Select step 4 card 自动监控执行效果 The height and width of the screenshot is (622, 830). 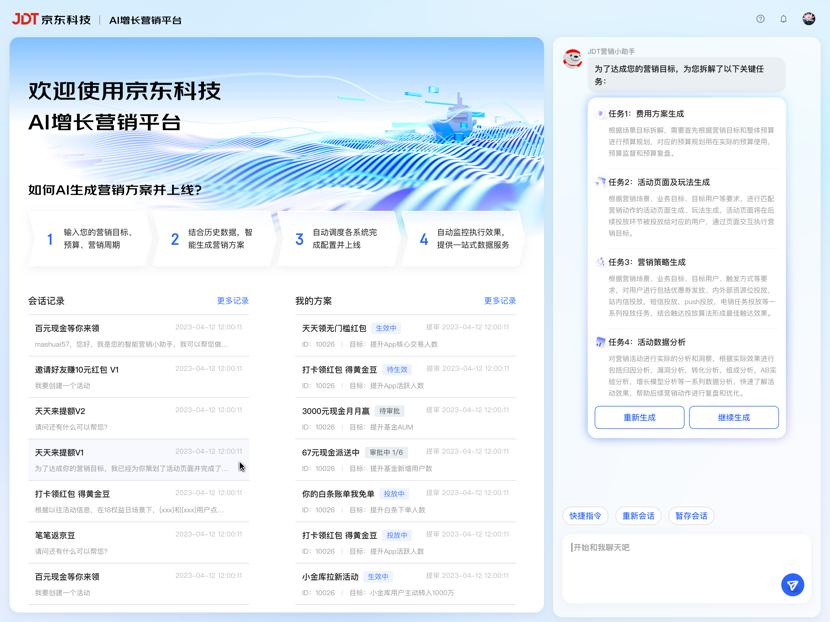tap(463, 238)
